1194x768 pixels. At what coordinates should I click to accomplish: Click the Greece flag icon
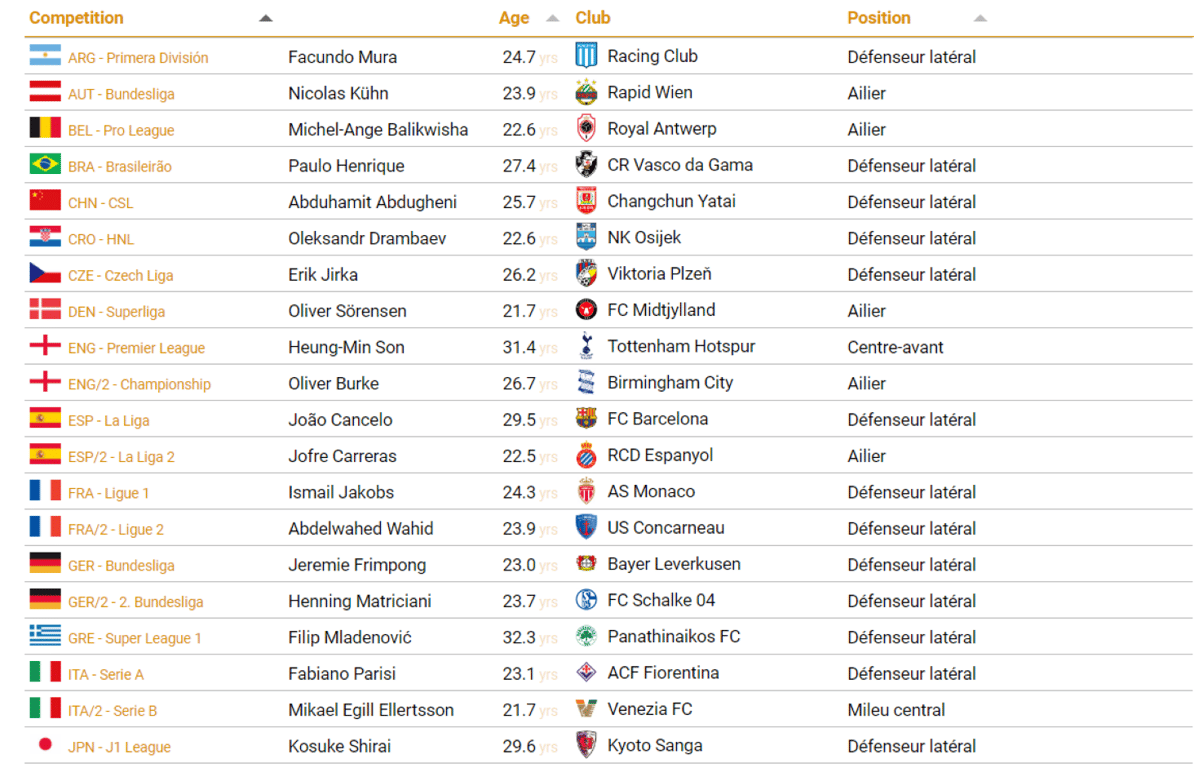(x=45, y=636)
